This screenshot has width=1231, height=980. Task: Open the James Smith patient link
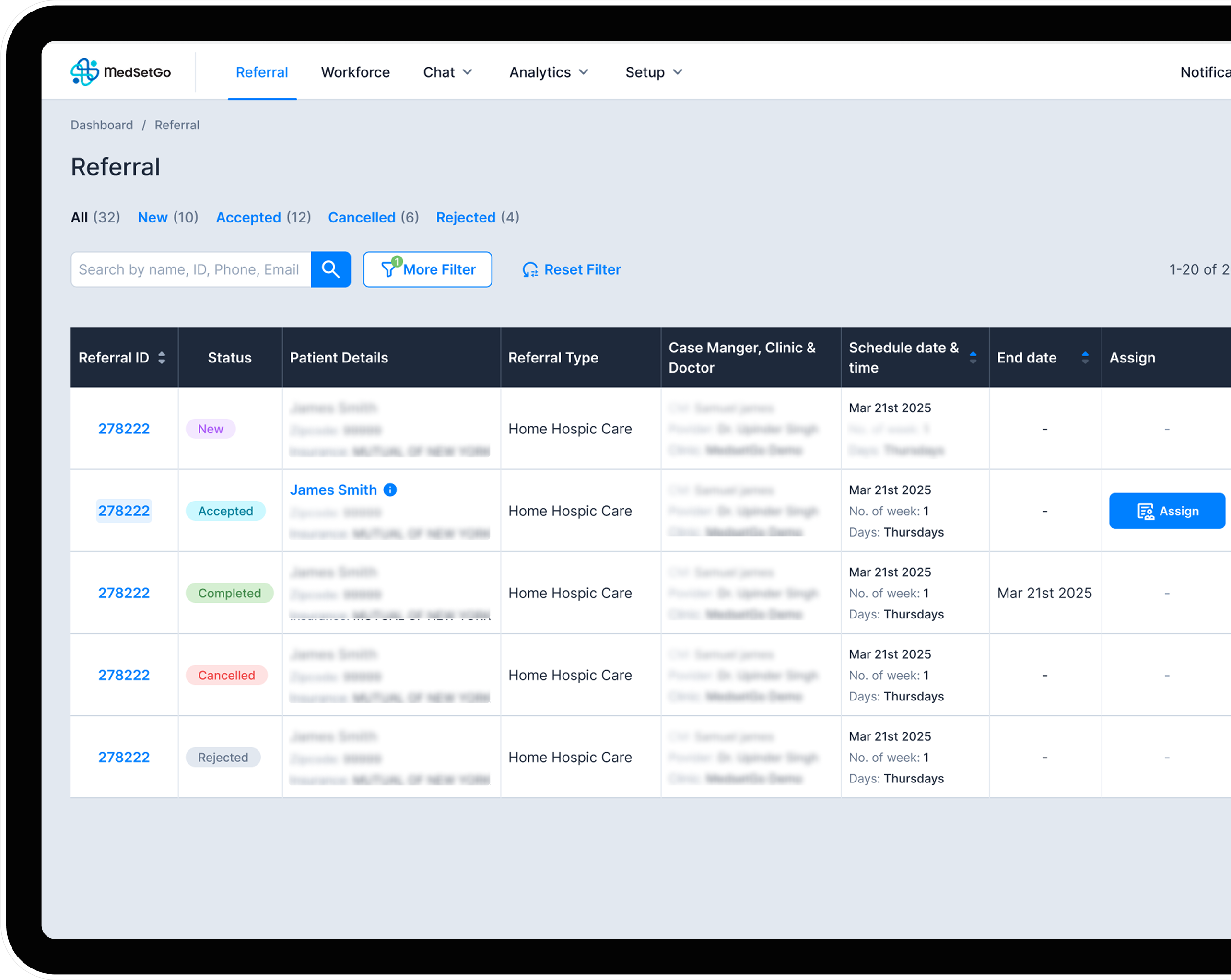pyautogui.click(x=333, y=490)
